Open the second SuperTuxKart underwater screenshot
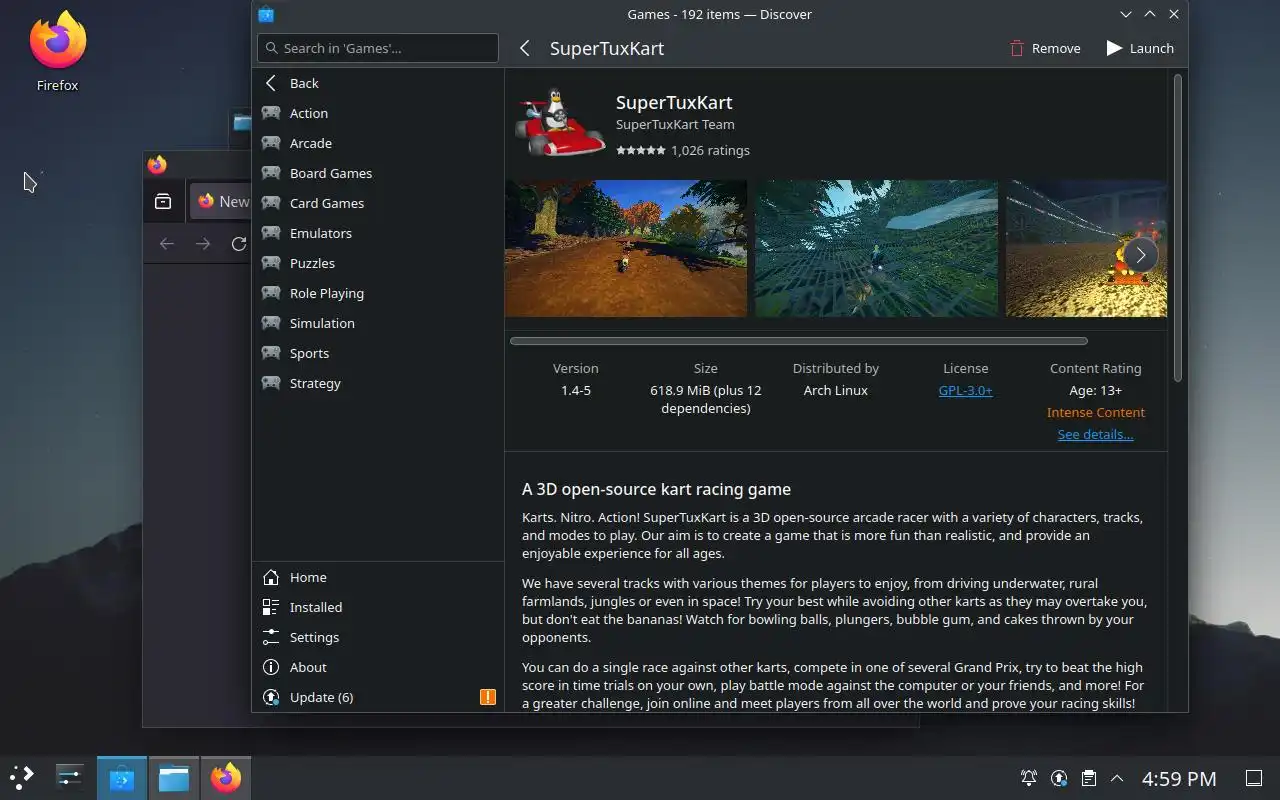1280x800 pixels. click(x=876, y=248)
